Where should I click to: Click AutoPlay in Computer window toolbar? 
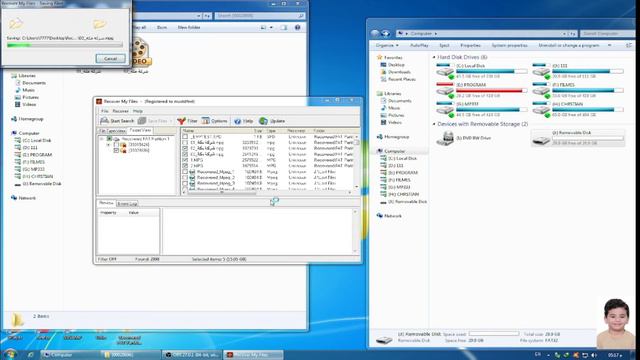[x=419, y=45]
